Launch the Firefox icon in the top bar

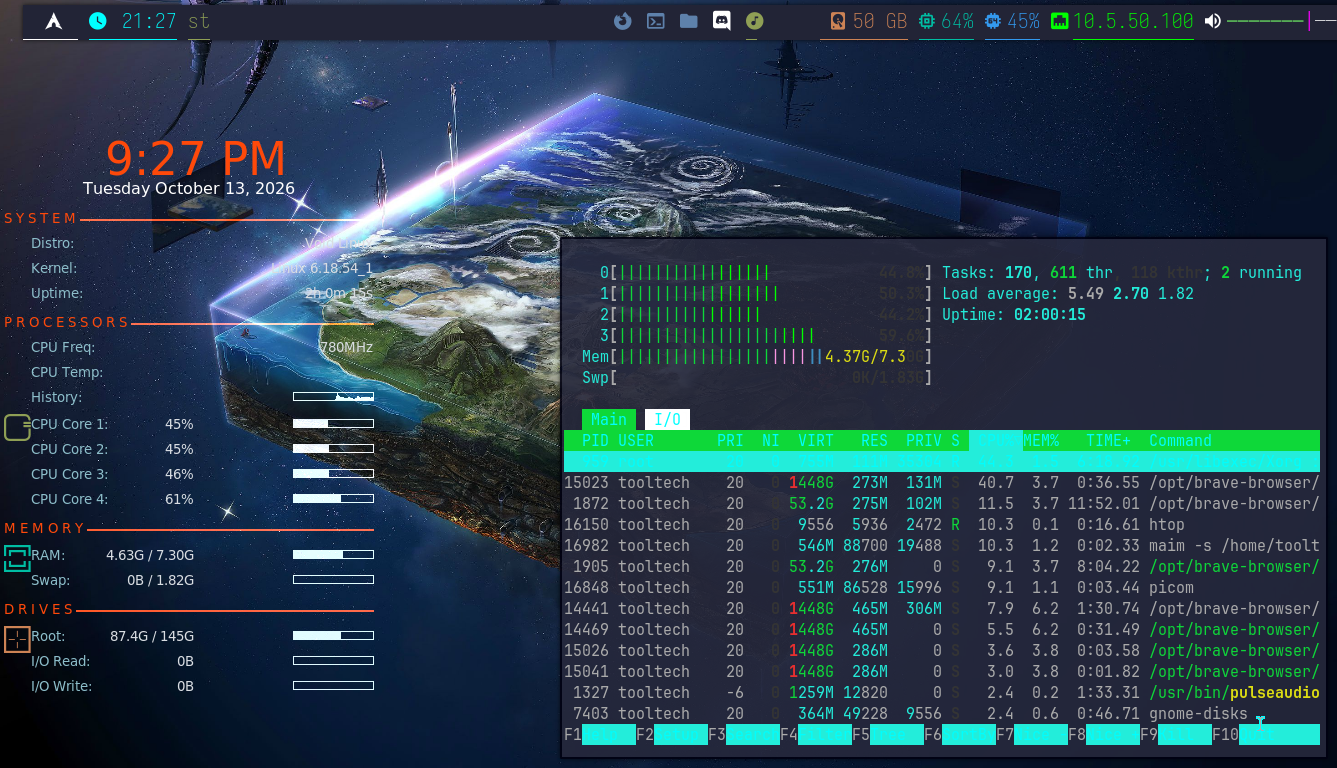tap(623, 20)
